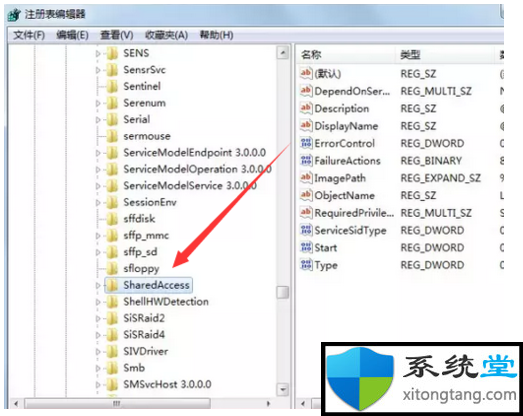Select the FailureActions binary value icon
The image size is (523, 416).
(x=306, y=160)
